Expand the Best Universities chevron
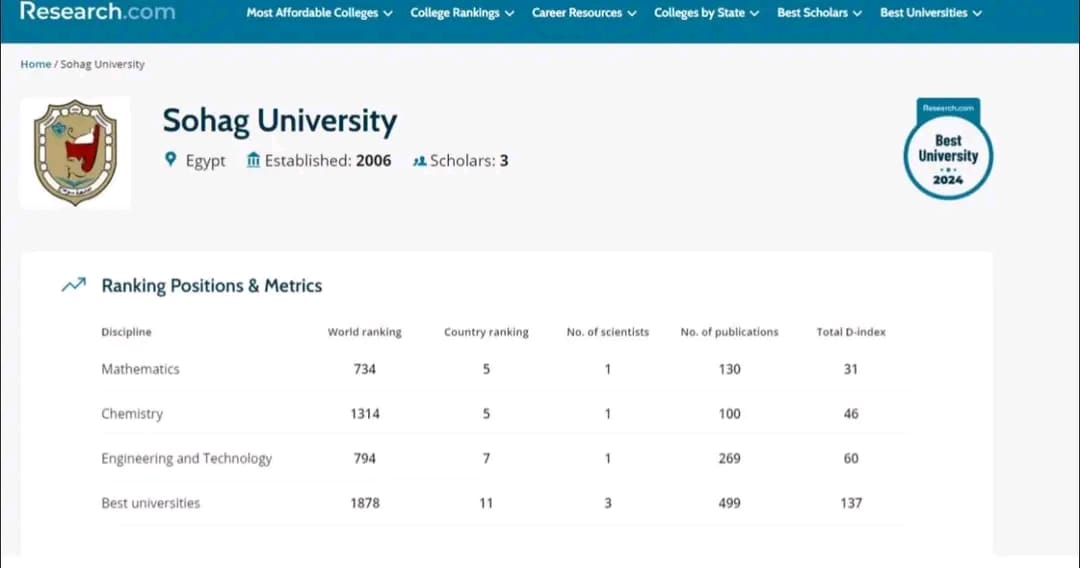The image size is (1080, 568). tap(977, 13)
